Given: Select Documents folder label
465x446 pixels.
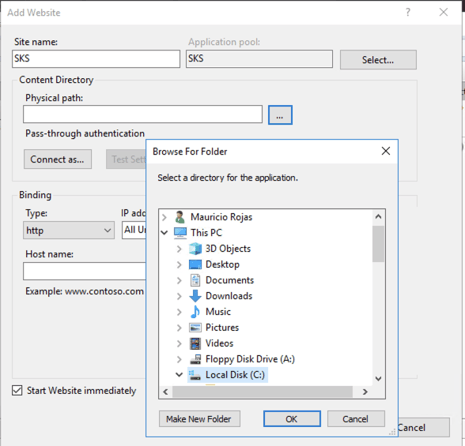Looking at the screenshot, I should (x=230, y=280).
